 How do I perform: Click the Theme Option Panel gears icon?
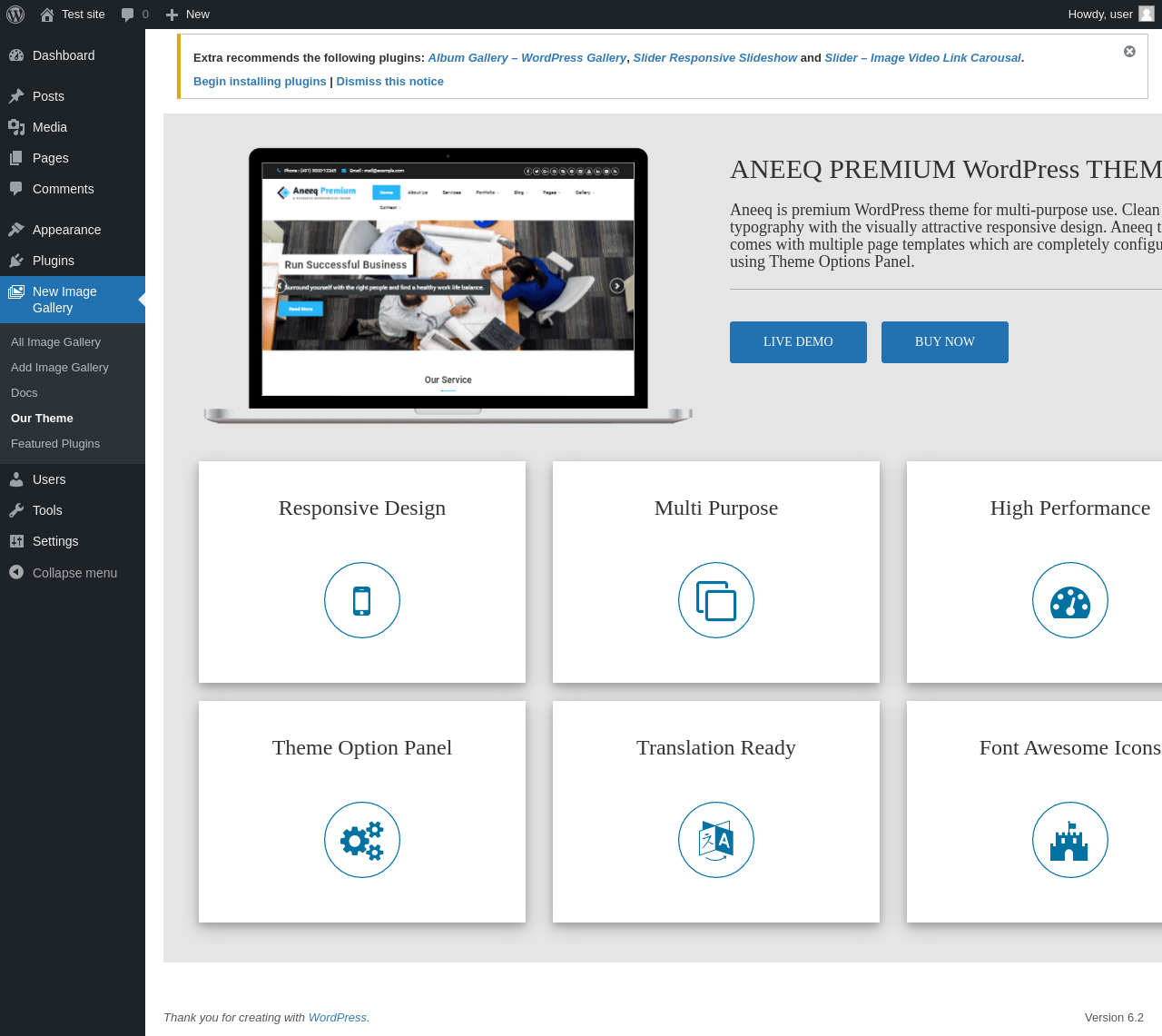coord(362,840)
